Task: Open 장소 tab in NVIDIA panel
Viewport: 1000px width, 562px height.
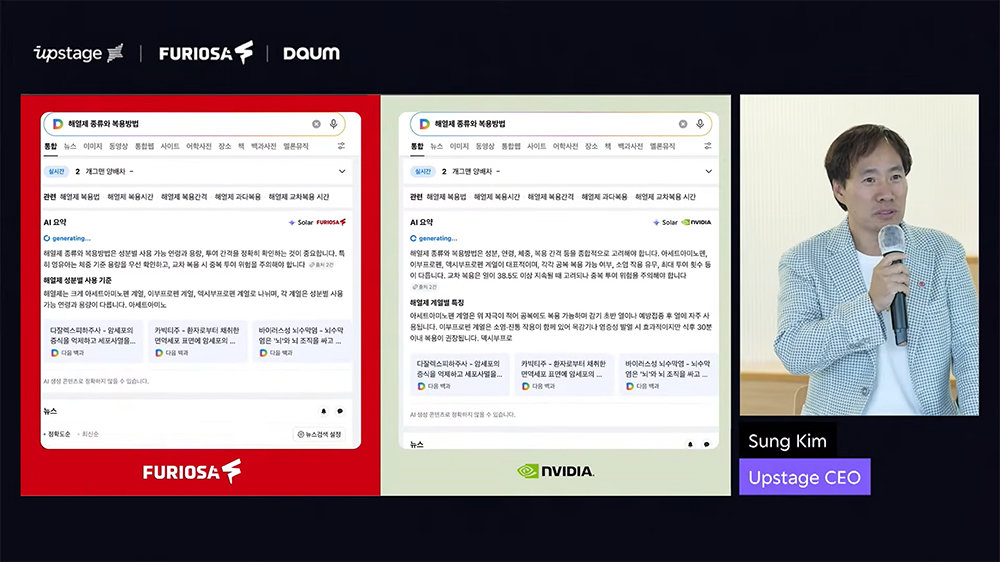Action: 591,147
